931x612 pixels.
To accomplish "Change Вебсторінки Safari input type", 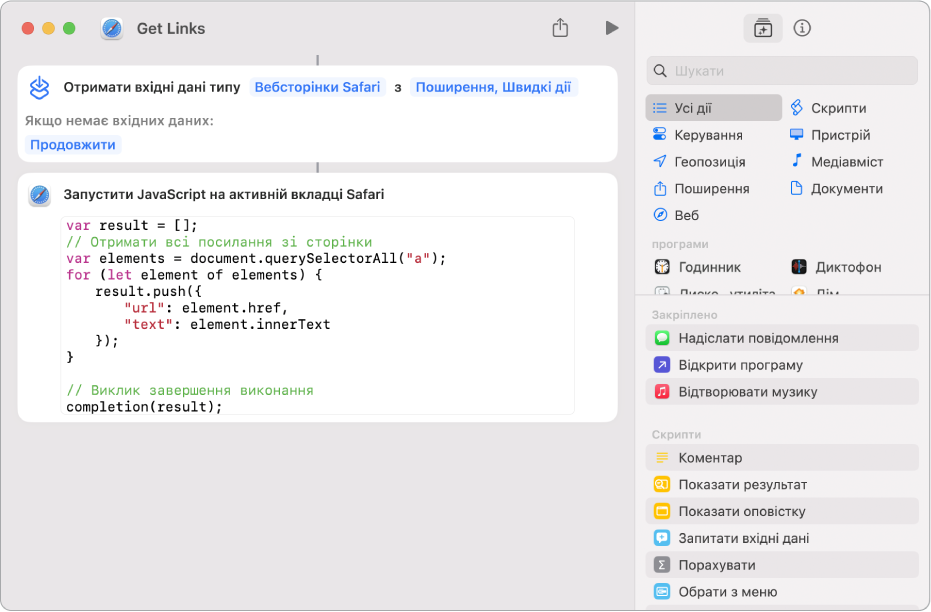I will pos(317,87).
